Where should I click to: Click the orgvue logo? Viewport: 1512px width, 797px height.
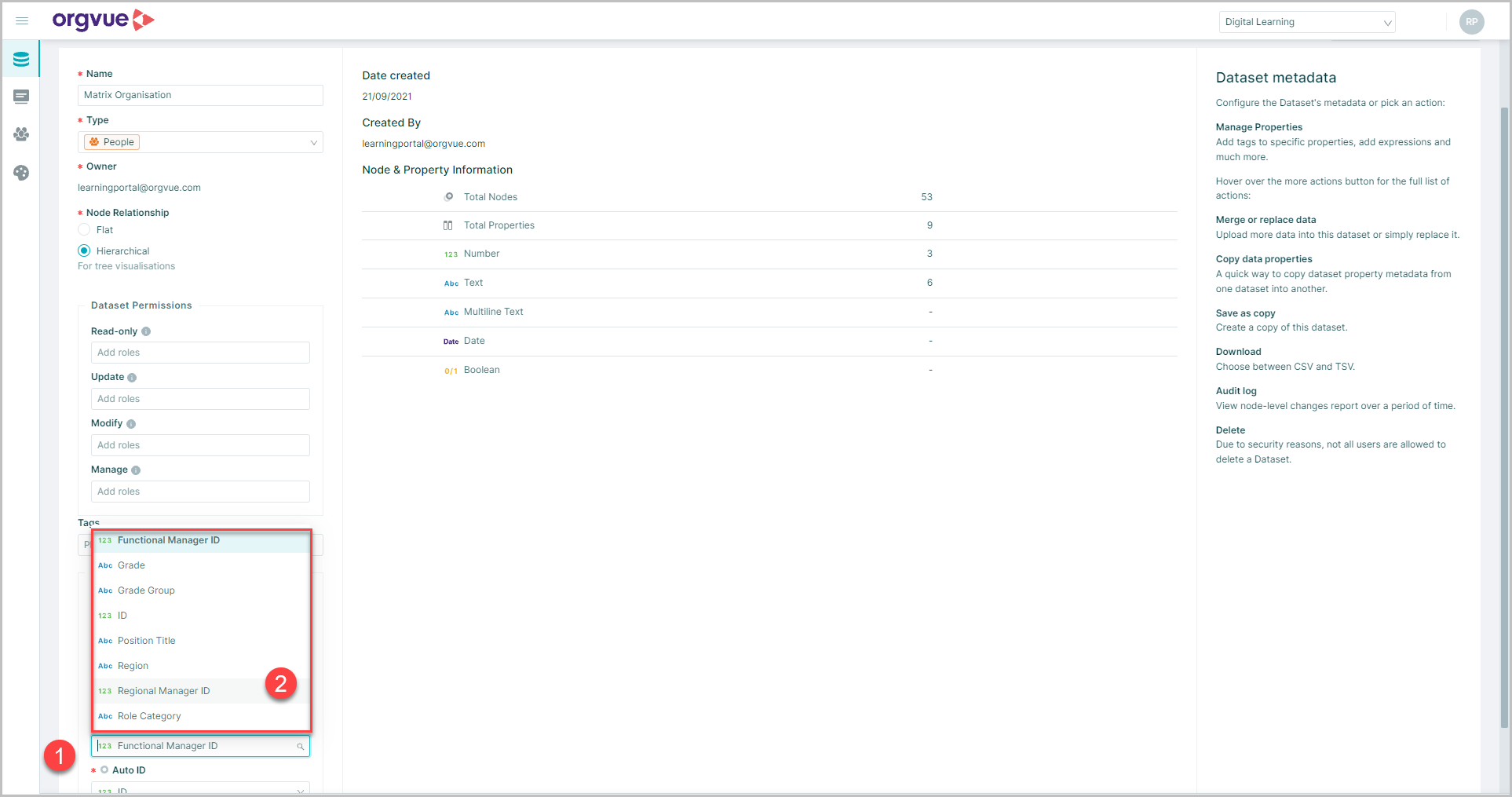click(x=103, y=20)
